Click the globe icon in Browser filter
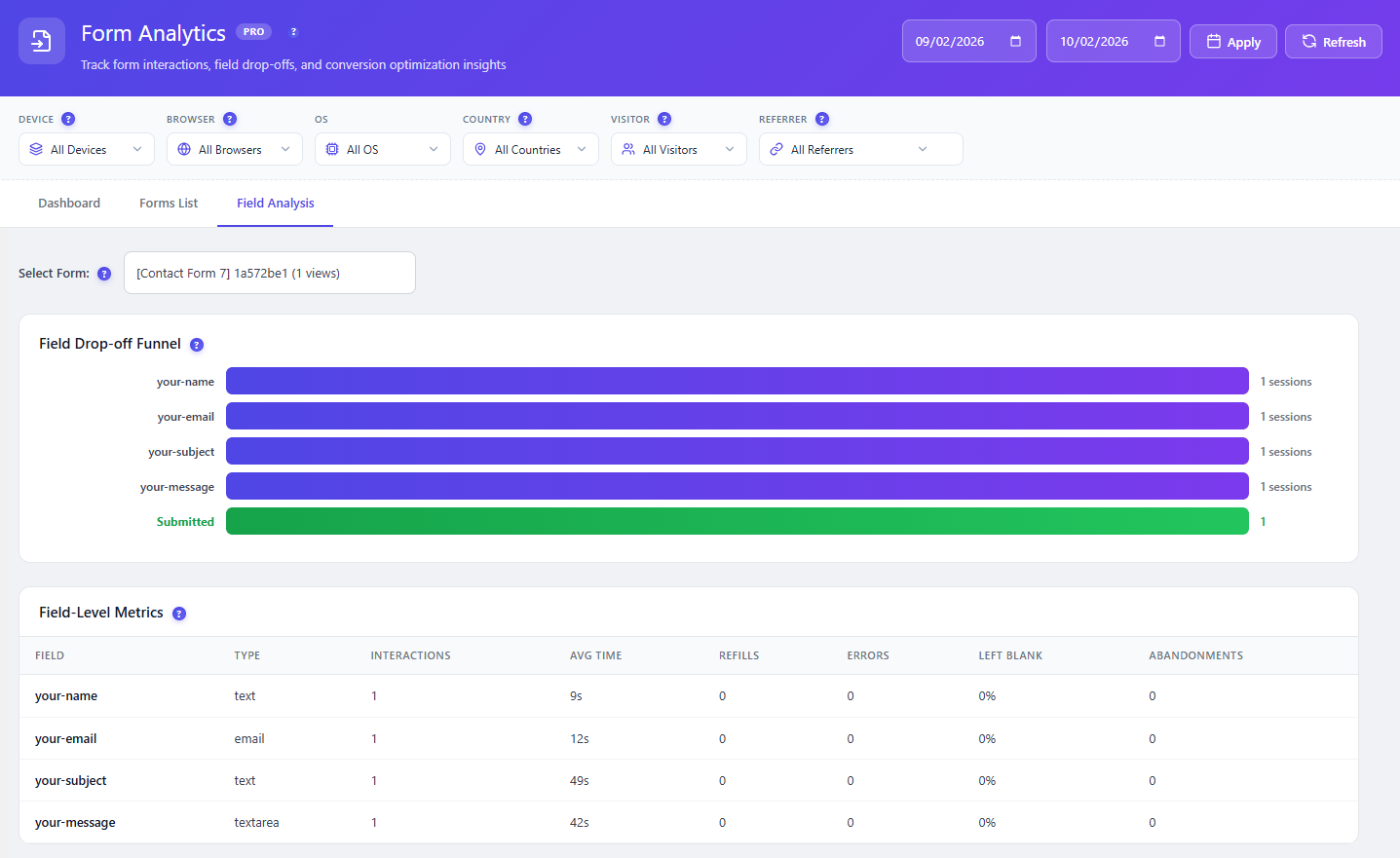This screenshot has height=858, width=1400. 182,149
